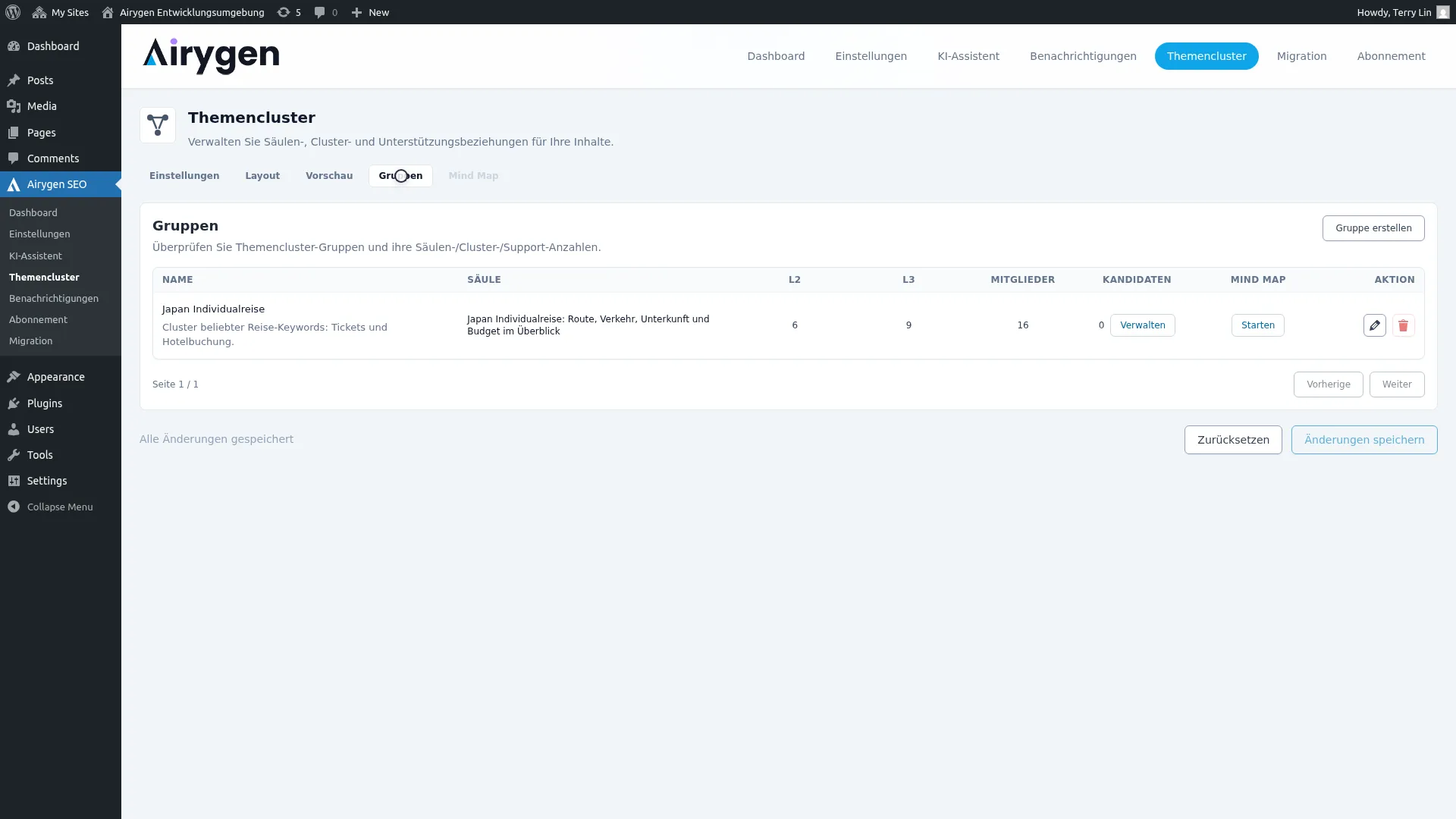Viewport: 1456px width, 819px height.
Task: Save changes with Änderungen speichern
Action: click(x=1363, y=440)
